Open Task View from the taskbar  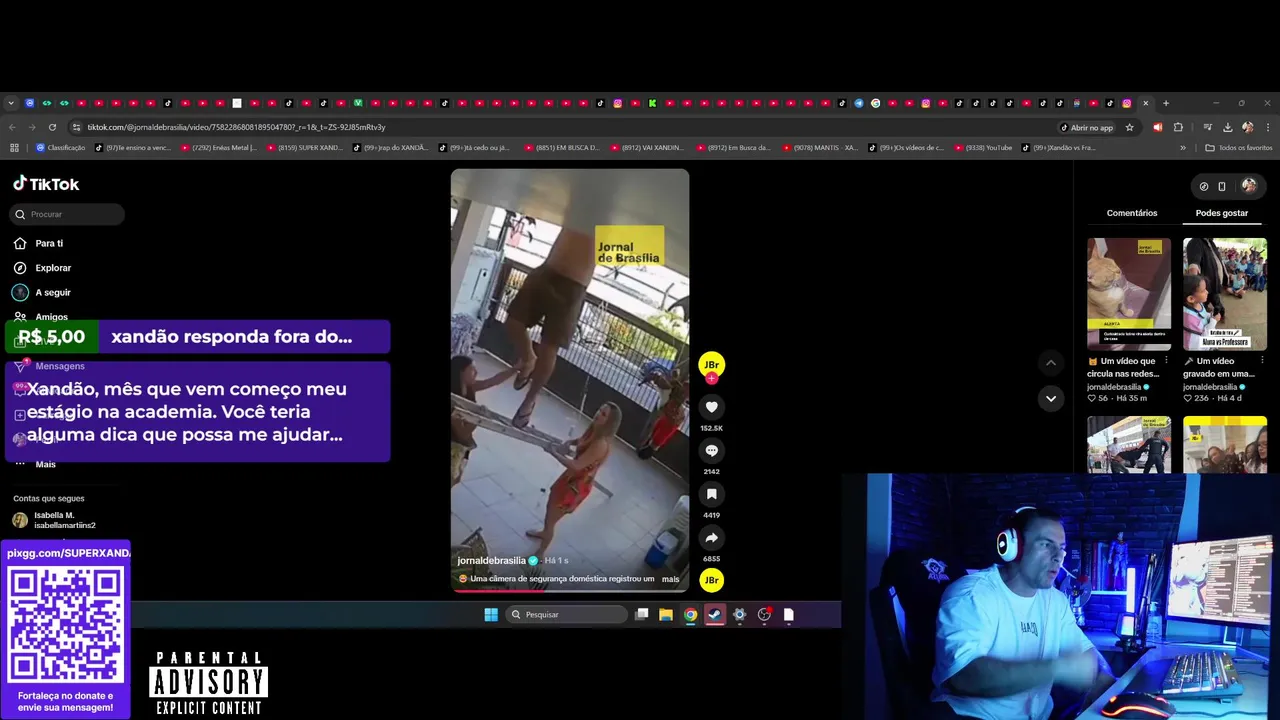pos(641,615)
